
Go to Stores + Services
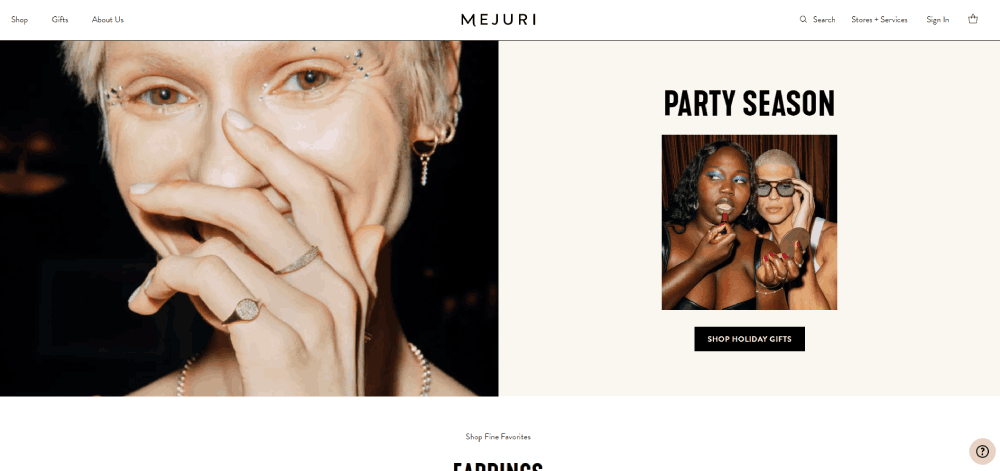[x=879, y=20]
